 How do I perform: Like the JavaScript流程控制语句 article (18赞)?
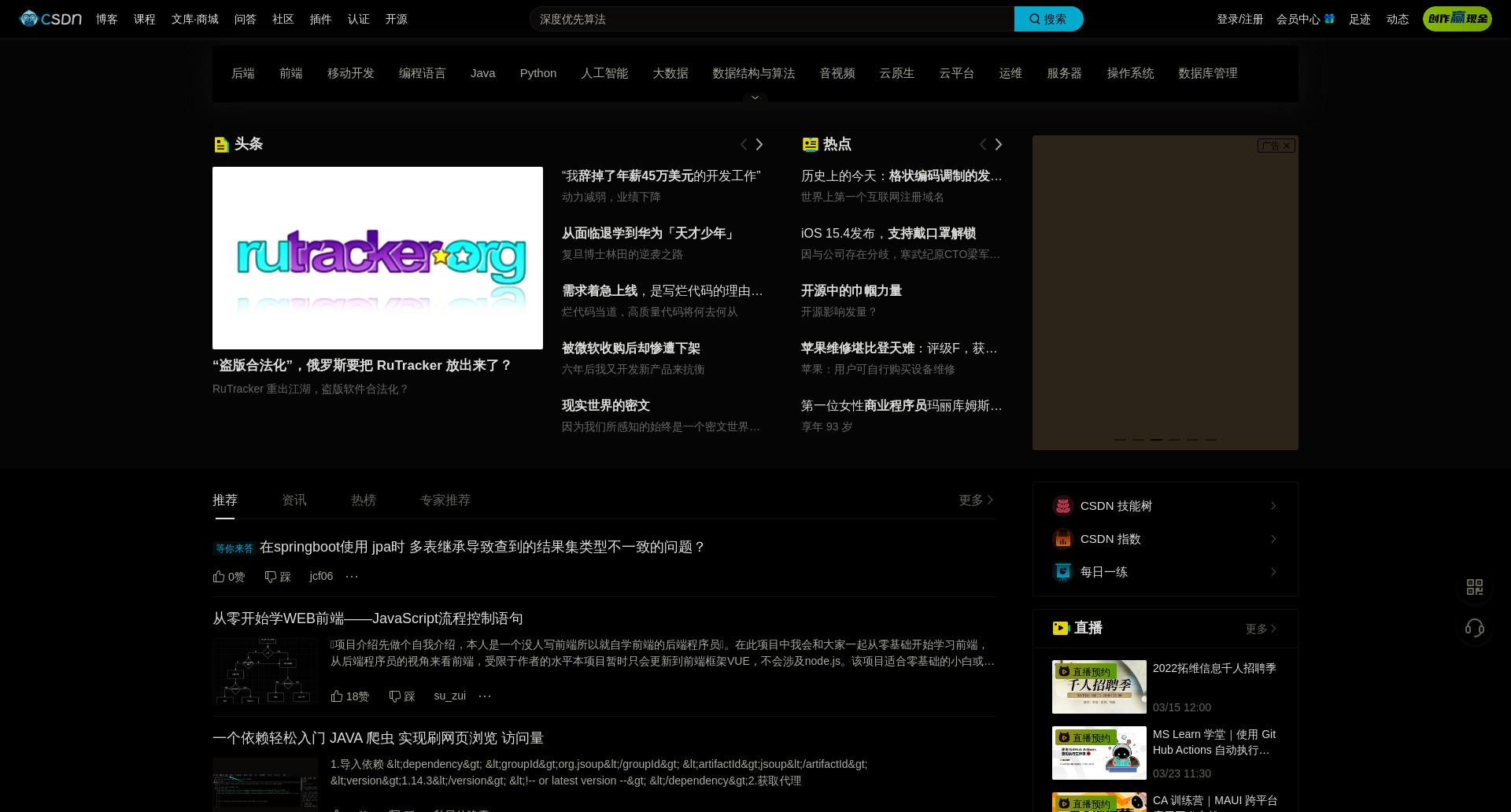tap(350, 696)
